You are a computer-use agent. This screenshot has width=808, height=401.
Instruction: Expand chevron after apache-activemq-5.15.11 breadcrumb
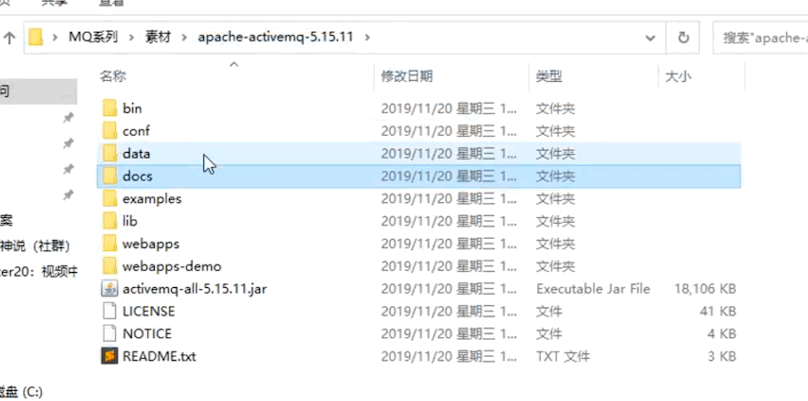[x=367, y=38]
